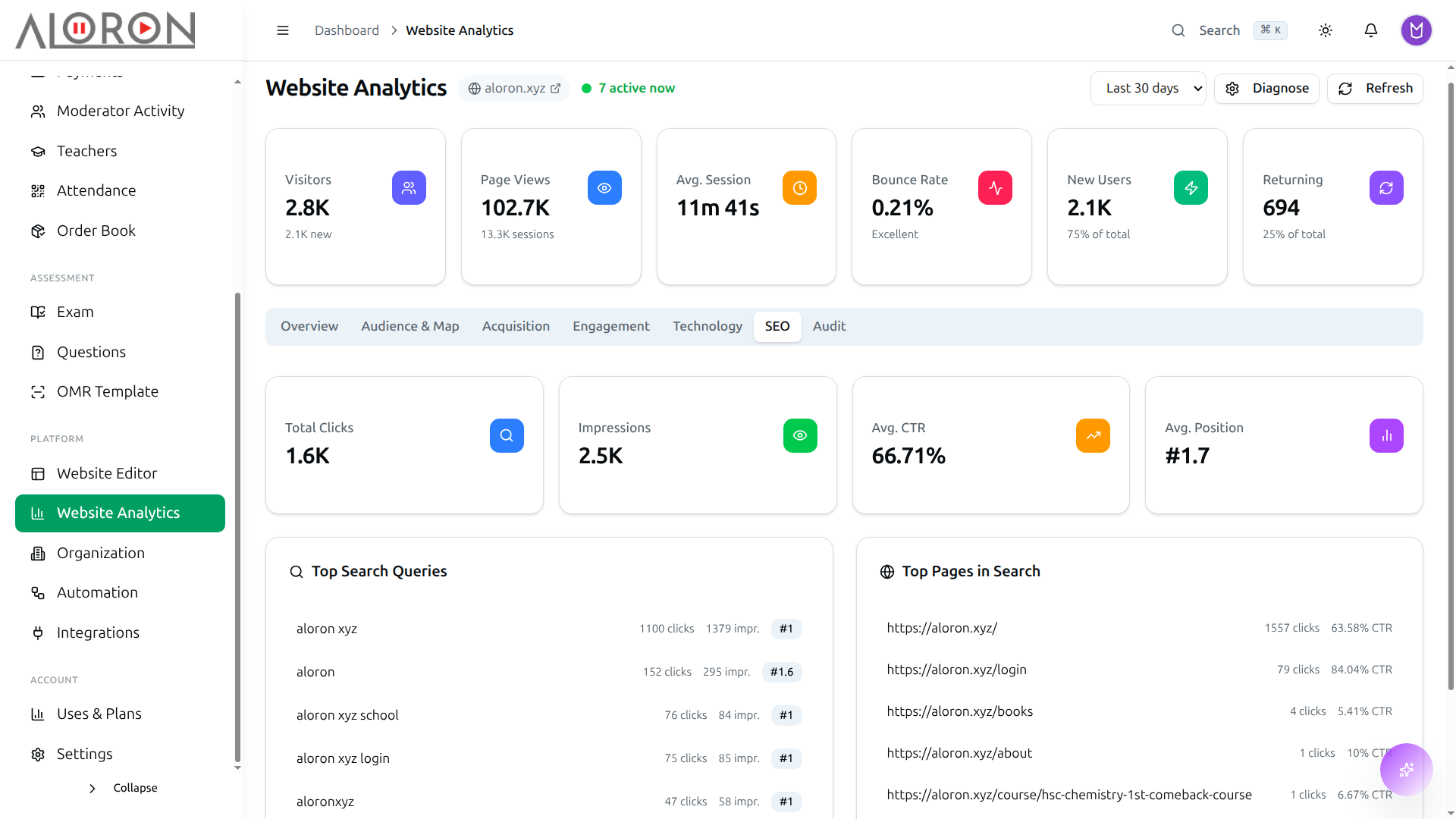Click the 'aloron xyz' query row

[x=549, y=629]
